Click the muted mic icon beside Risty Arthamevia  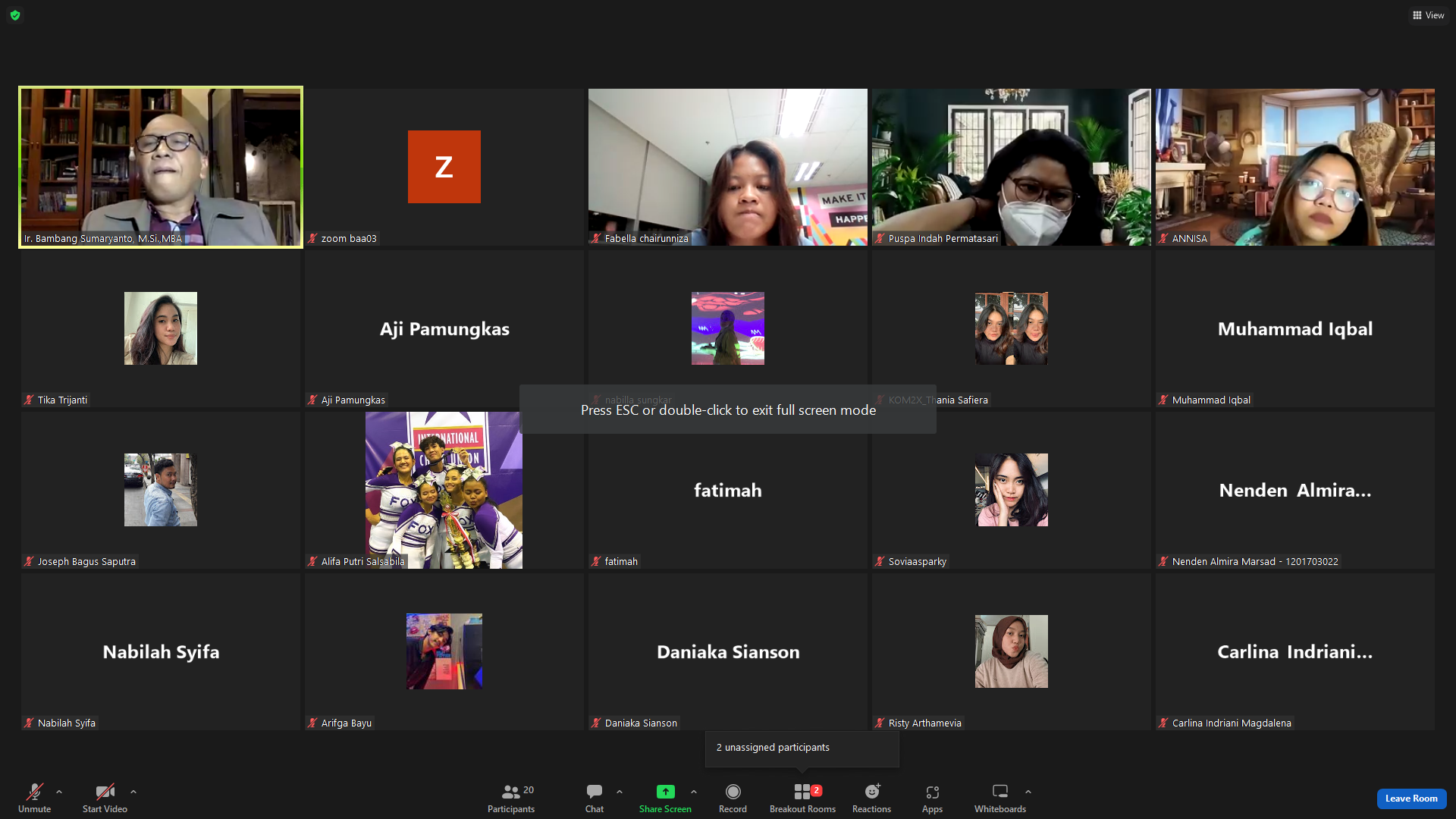tap(880, 723)
